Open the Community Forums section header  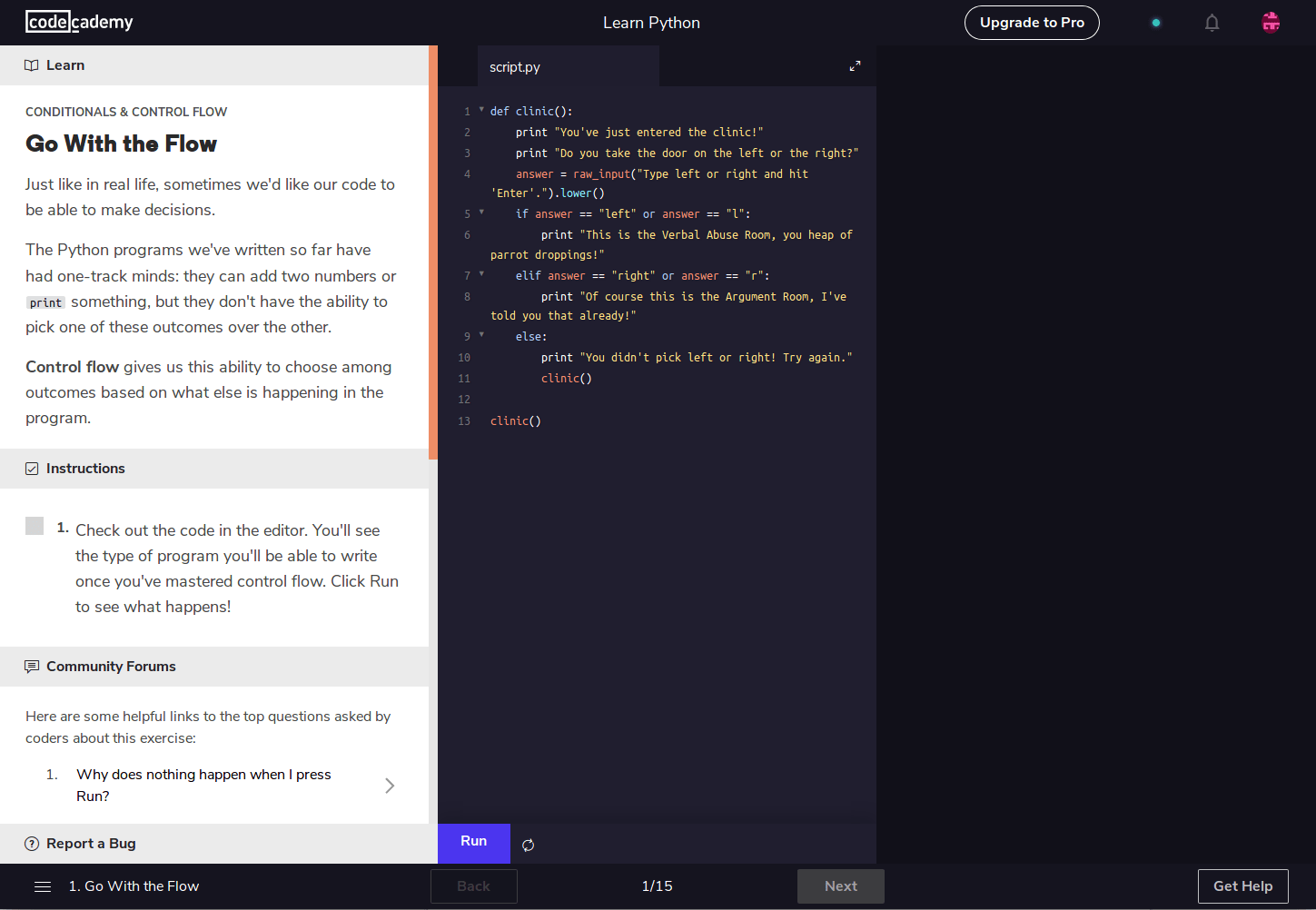pyautogui.click(x=214, y=667)
